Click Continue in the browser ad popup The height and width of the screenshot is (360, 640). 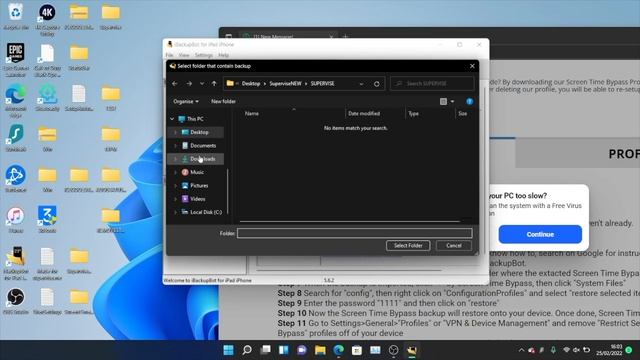(540, 234)
